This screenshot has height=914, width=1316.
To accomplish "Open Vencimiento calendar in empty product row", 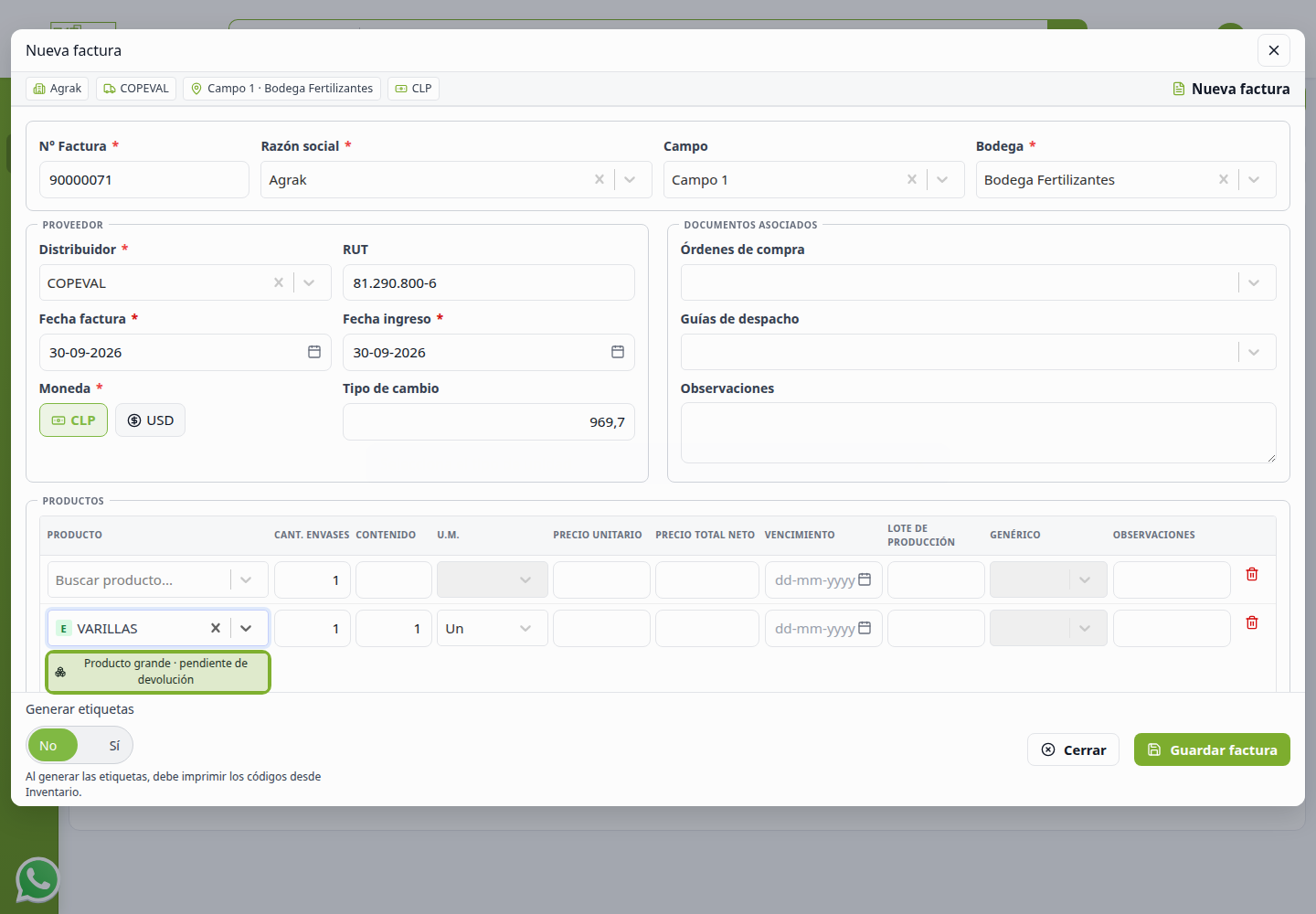I will tap(865, 579).
